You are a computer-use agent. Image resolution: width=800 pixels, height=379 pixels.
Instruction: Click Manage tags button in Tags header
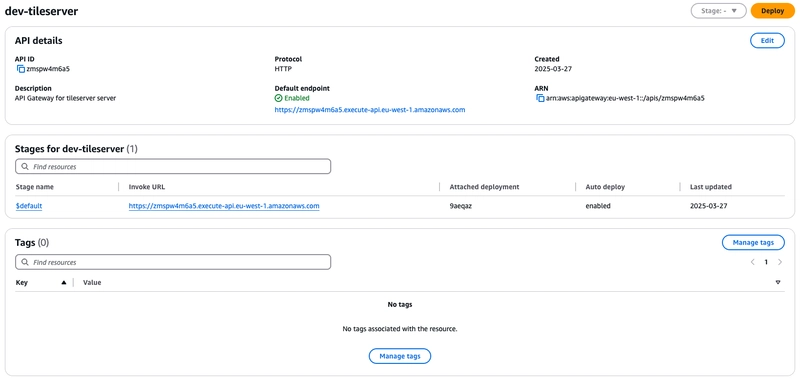(753, 242)
